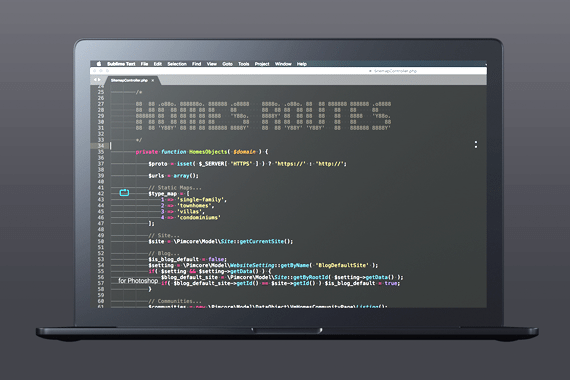Open the Goto menu
The width and height of the screenshot is (570, 380).
point(228,64)
